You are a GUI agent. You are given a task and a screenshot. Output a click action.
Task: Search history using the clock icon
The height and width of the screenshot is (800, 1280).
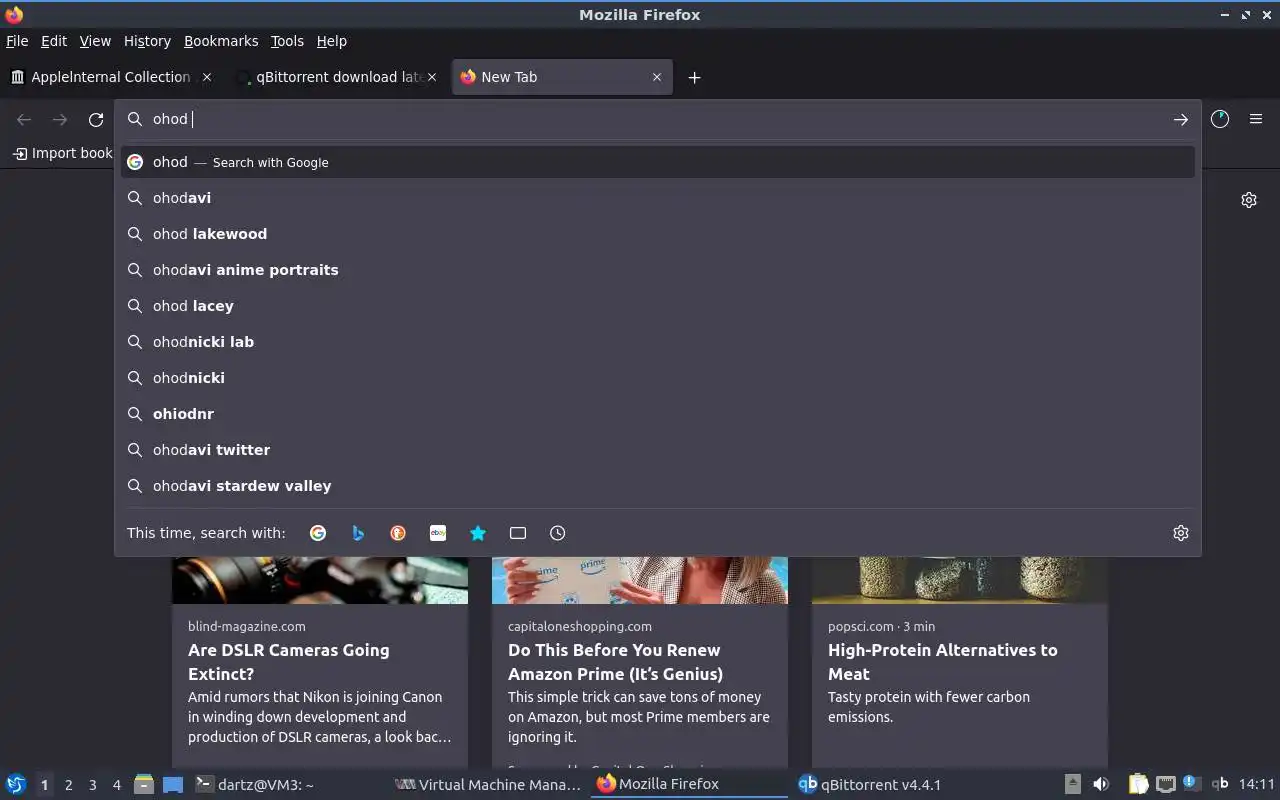558,533
